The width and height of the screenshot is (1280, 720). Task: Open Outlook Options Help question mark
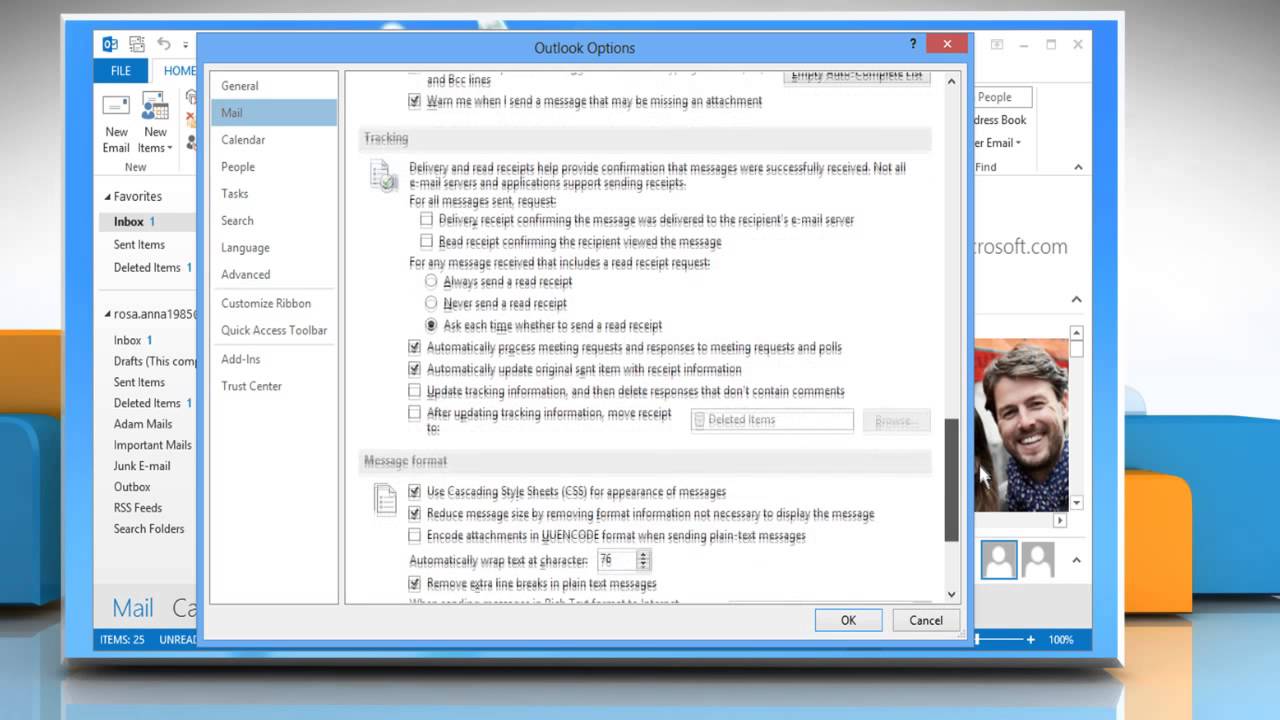(x=913, y=45)
